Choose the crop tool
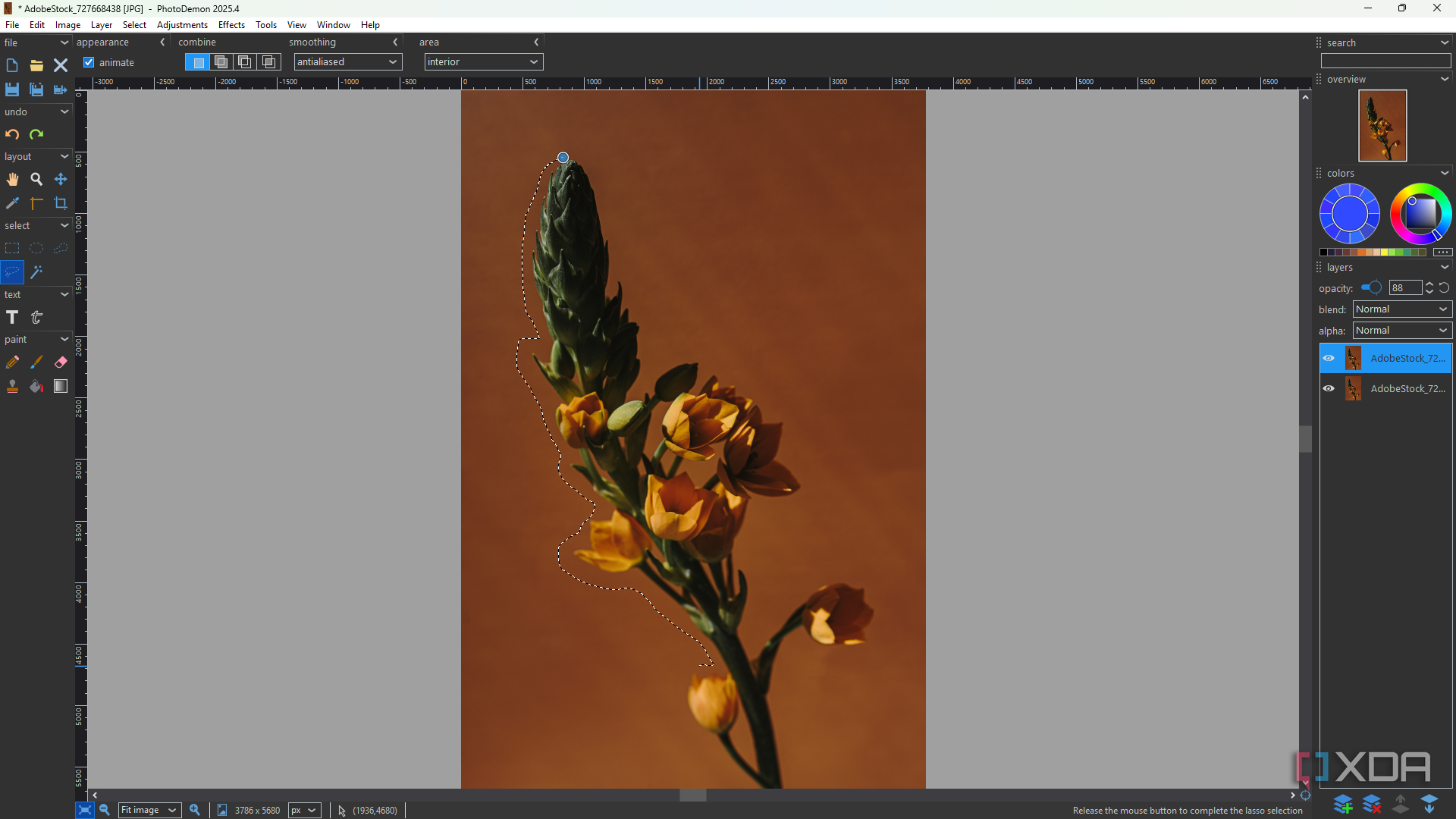The image size is (1456, 819). click(x=61, y=203)
